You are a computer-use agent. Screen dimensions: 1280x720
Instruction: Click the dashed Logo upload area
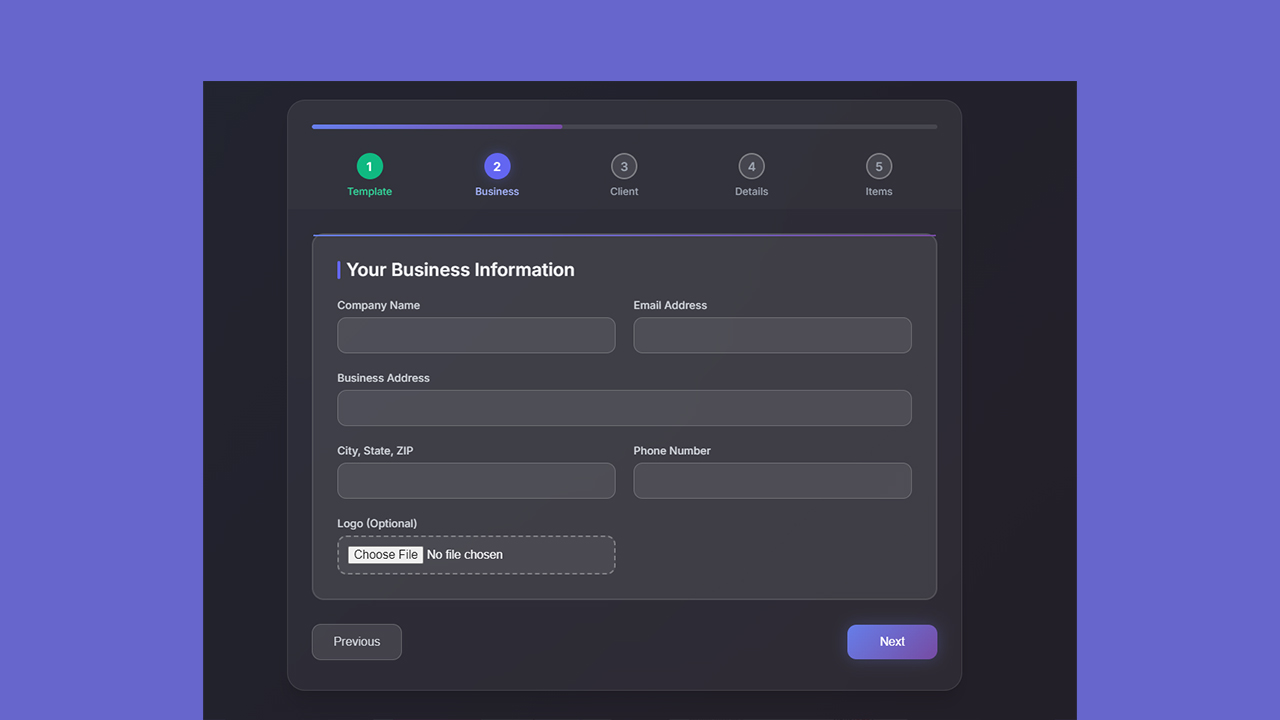[476, 554]
